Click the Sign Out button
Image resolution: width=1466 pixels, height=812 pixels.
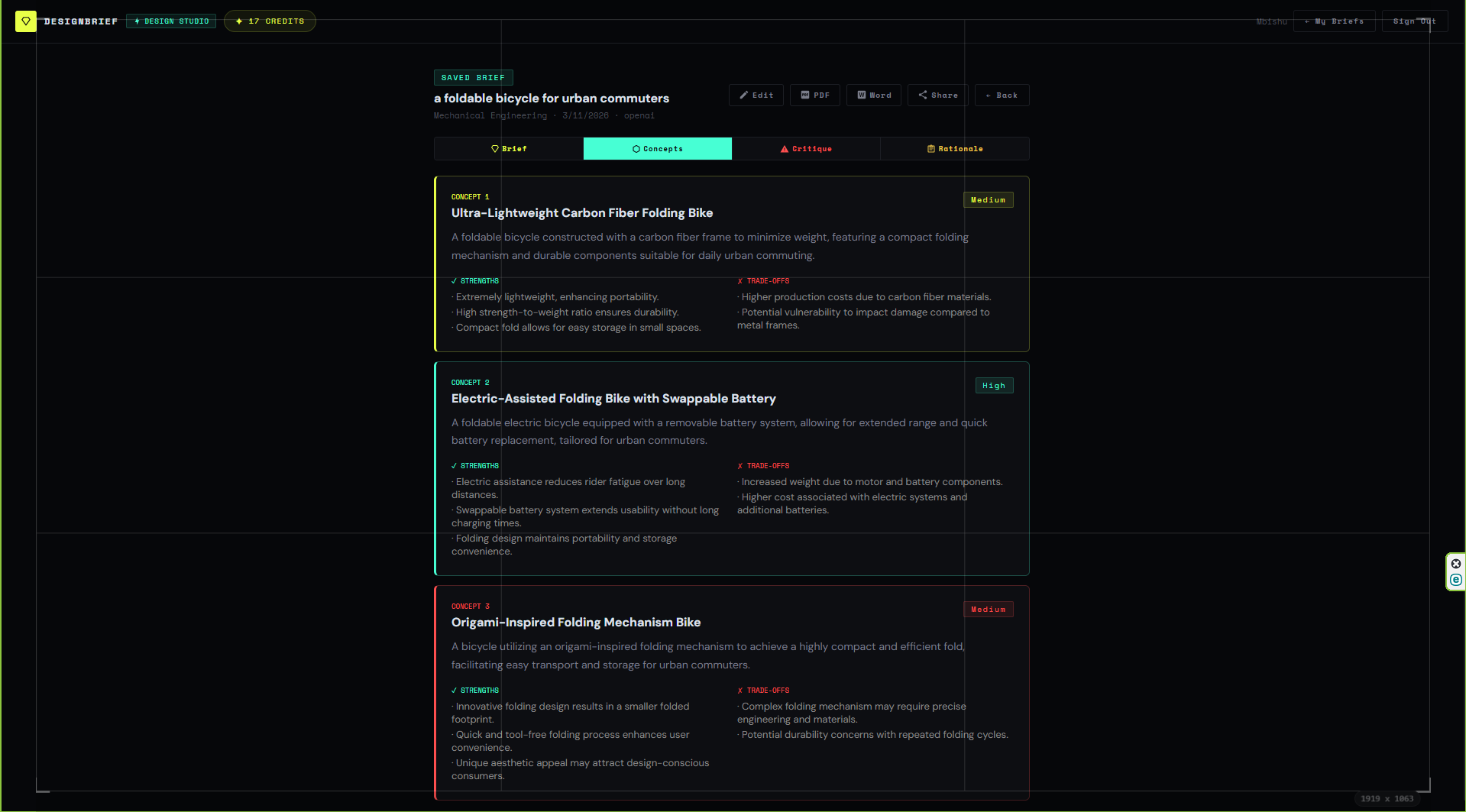pyautogui.click(x=1413, y=21)
